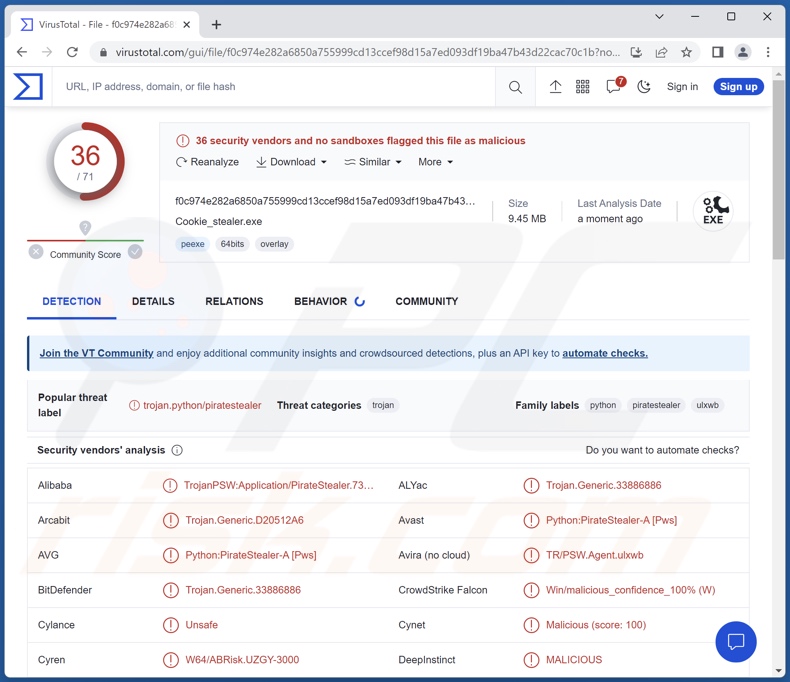Click the 36 / 71 detection score gauge
The width and height of the screenshot is (790, 682).
(x=85, y=162)
